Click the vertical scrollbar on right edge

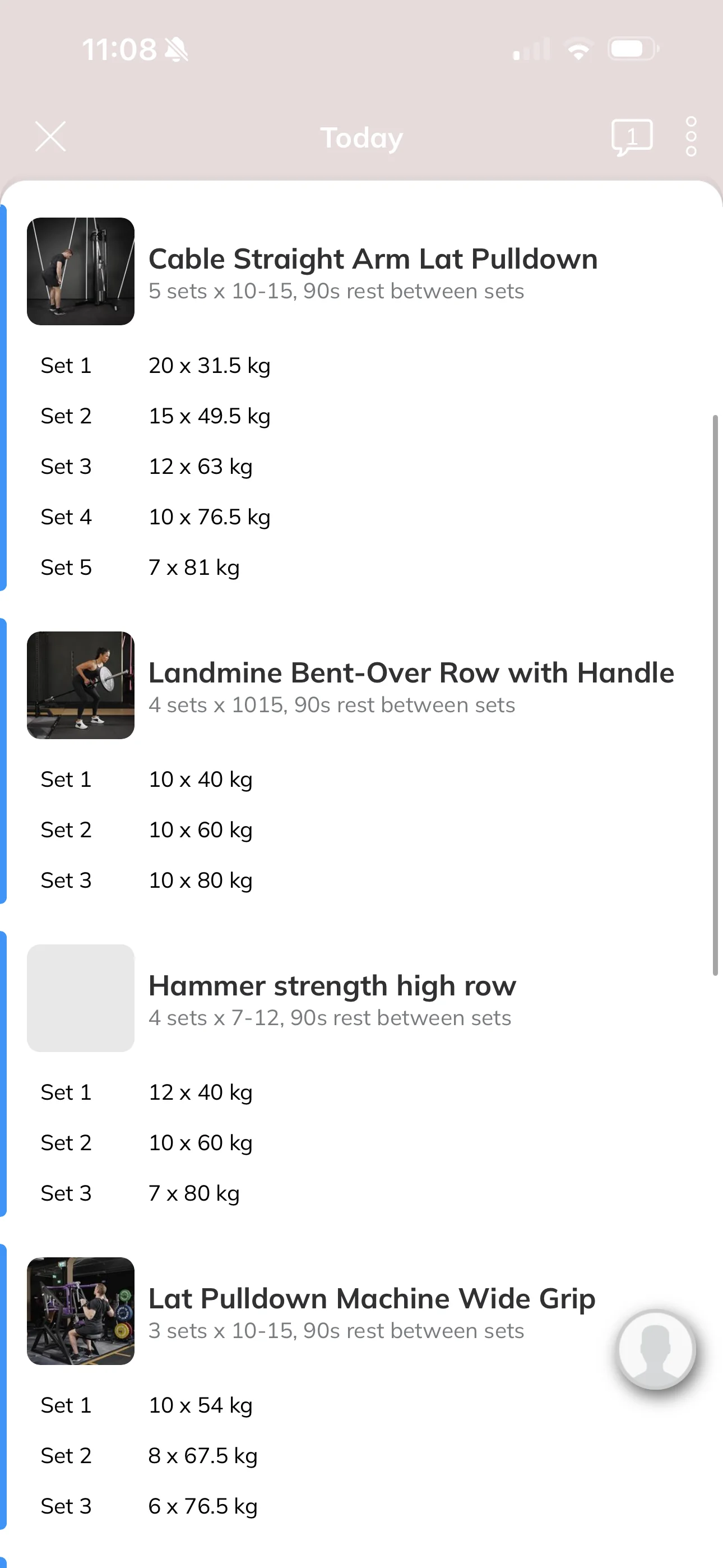[715, 695]
